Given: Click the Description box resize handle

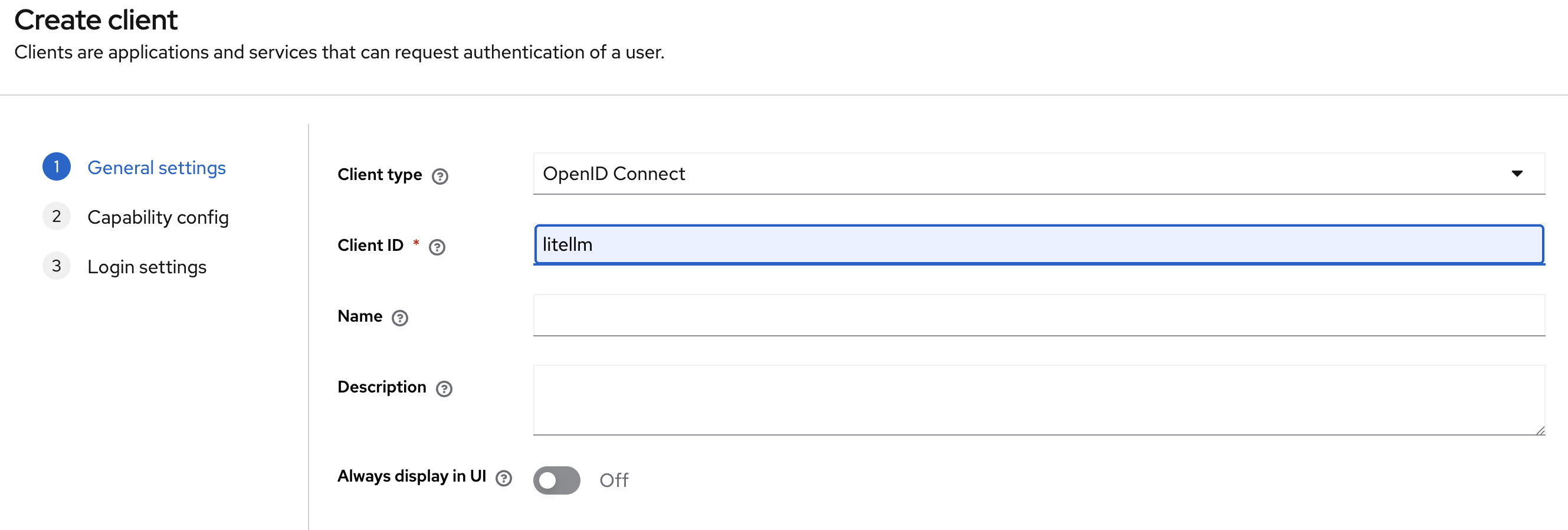Looking at the screenshot, I should tap(1540, 431).
